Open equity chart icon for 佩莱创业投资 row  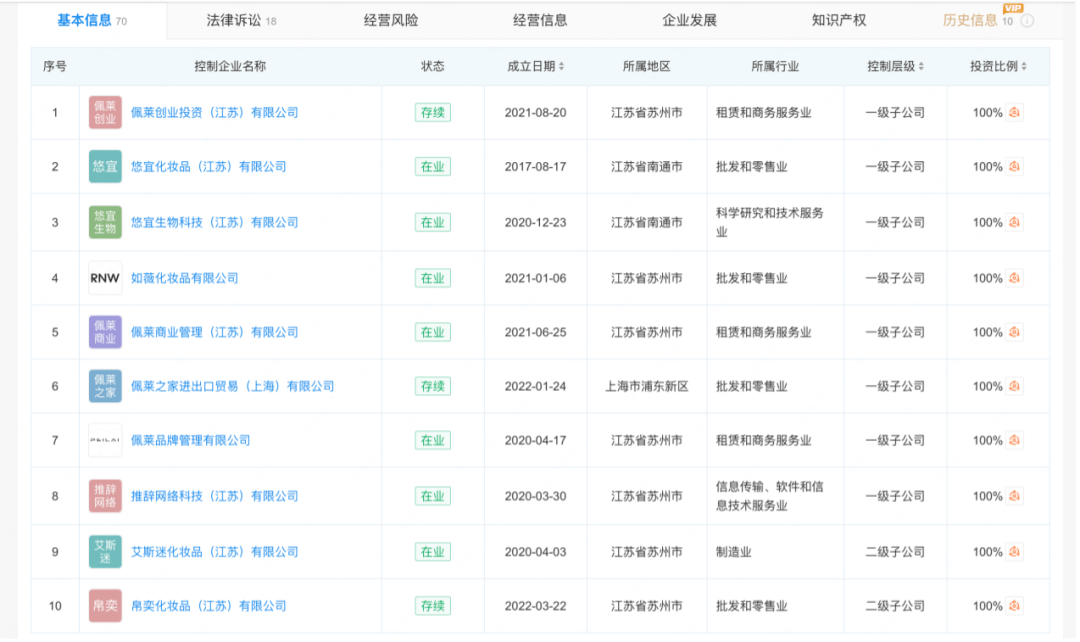tap(1014, 112)
